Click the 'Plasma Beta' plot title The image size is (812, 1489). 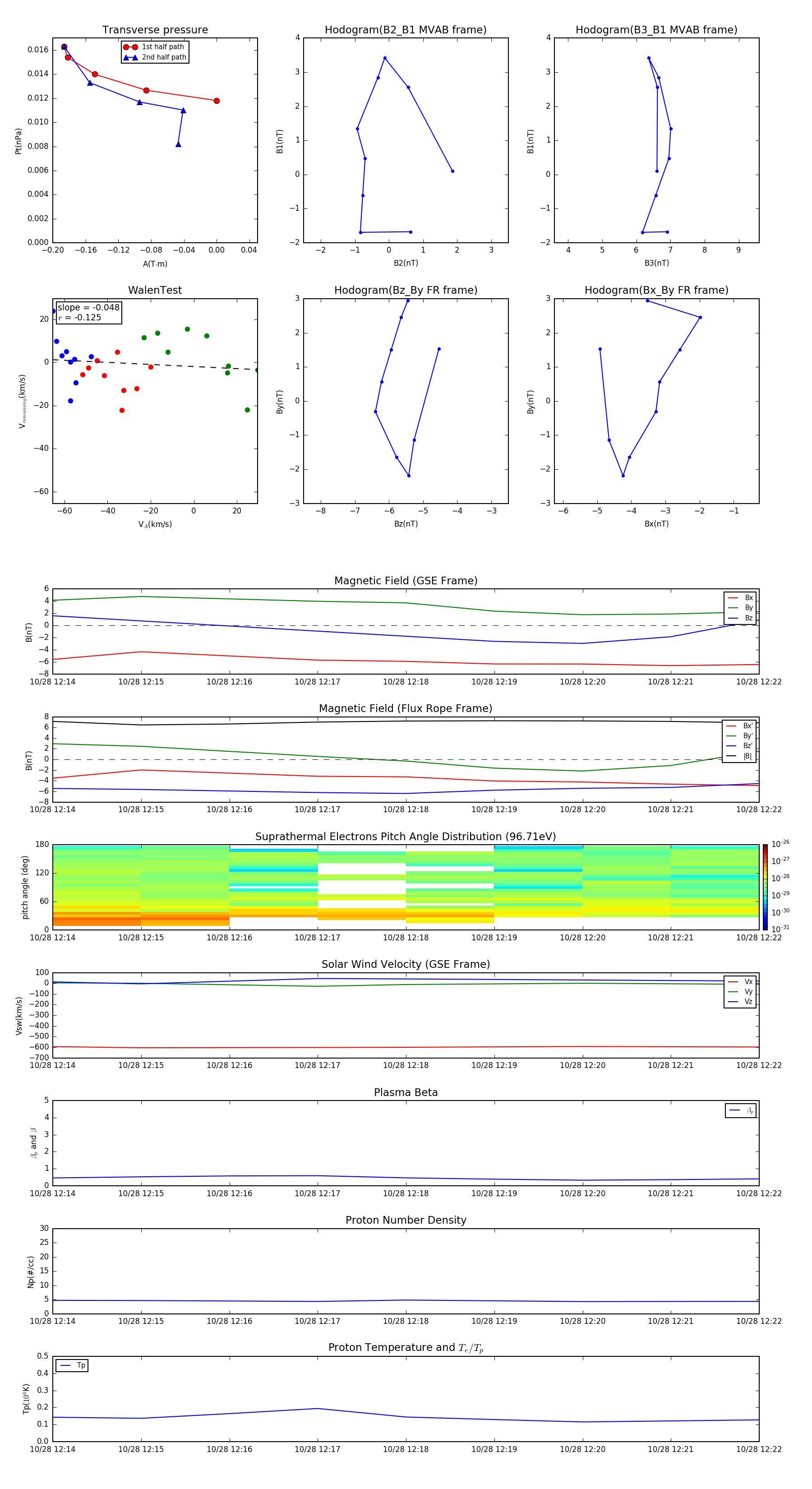406,1093
